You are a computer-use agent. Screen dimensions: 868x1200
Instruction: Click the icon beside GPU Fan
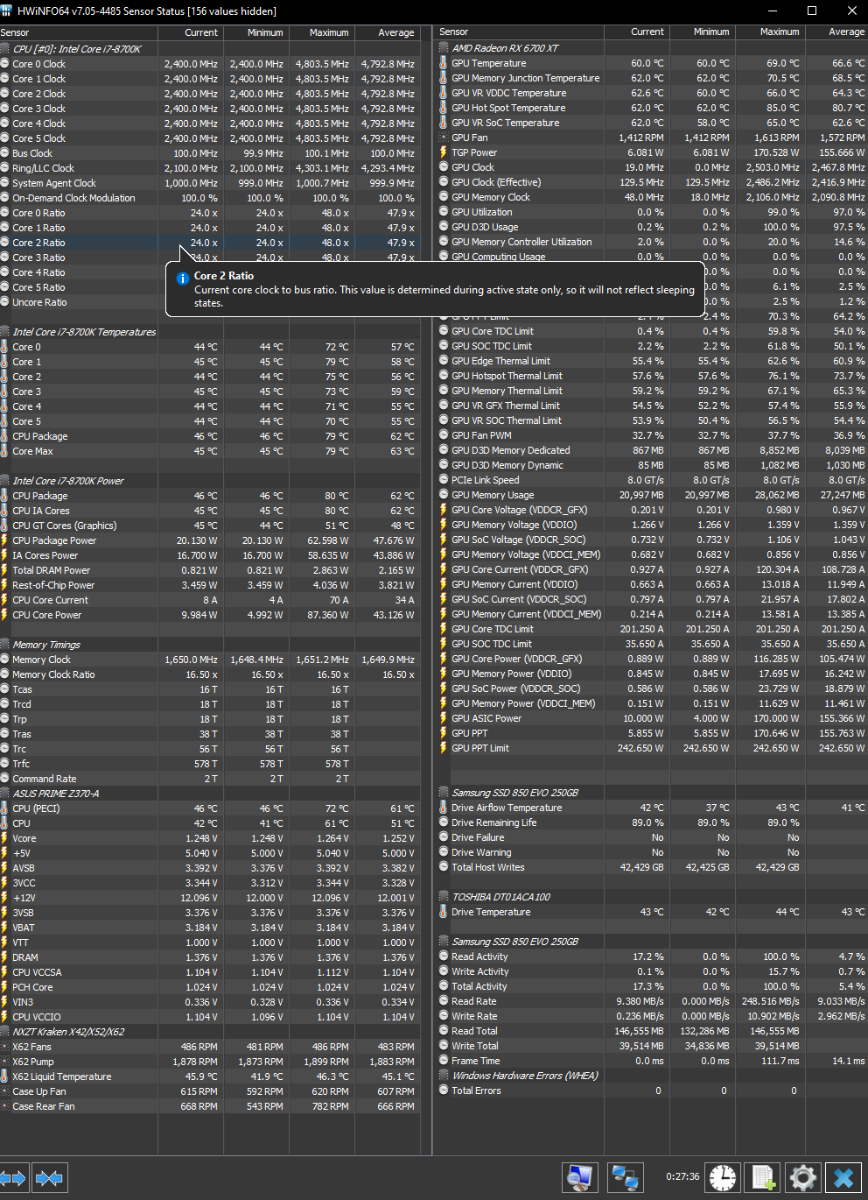tap(443, 137)
